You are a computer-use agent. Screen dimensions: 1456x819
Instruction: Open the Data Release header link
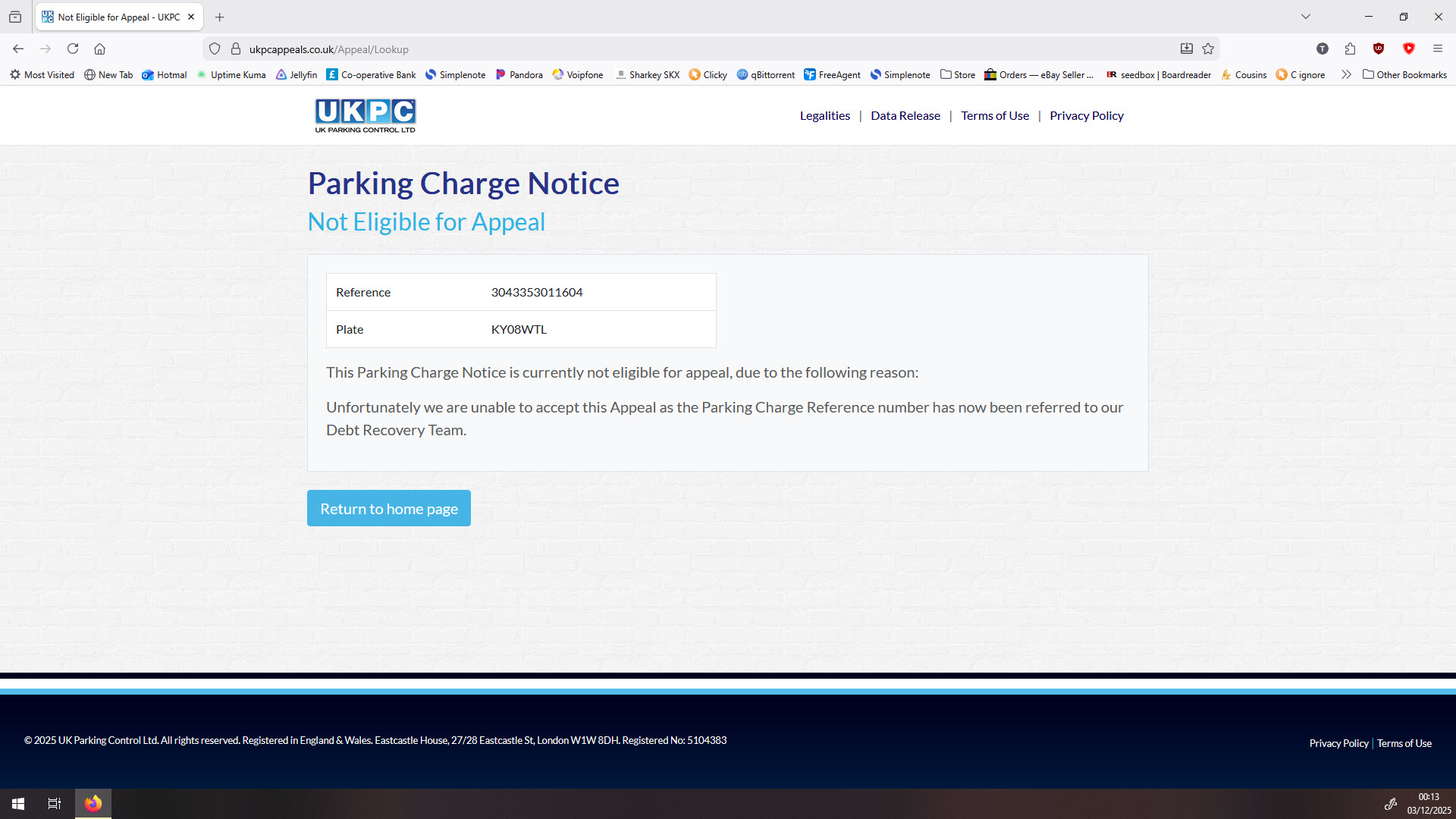[905, 115]
